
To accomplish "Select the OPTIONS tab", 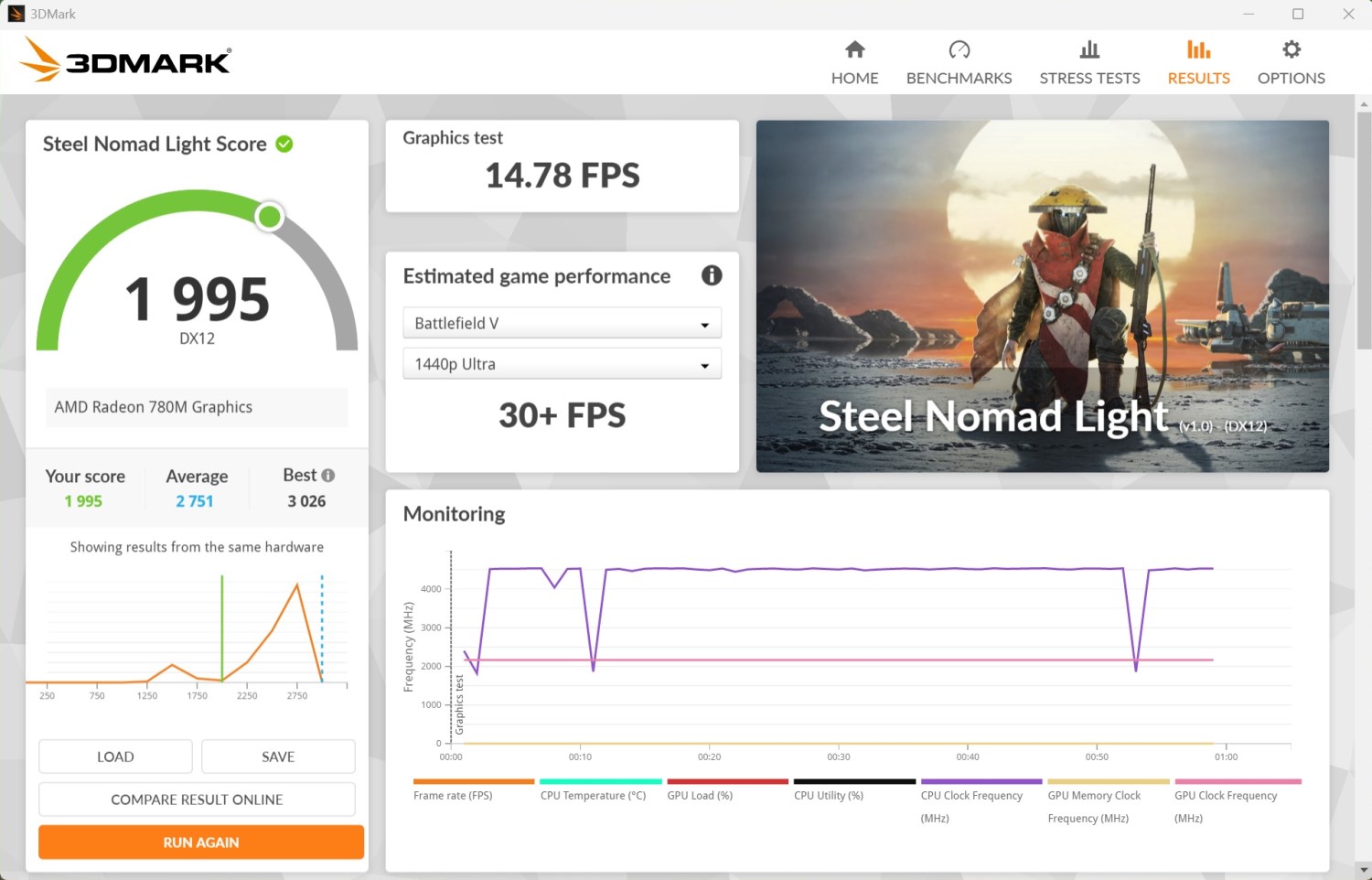I will pyautogui.click(x=1291, y=78).
